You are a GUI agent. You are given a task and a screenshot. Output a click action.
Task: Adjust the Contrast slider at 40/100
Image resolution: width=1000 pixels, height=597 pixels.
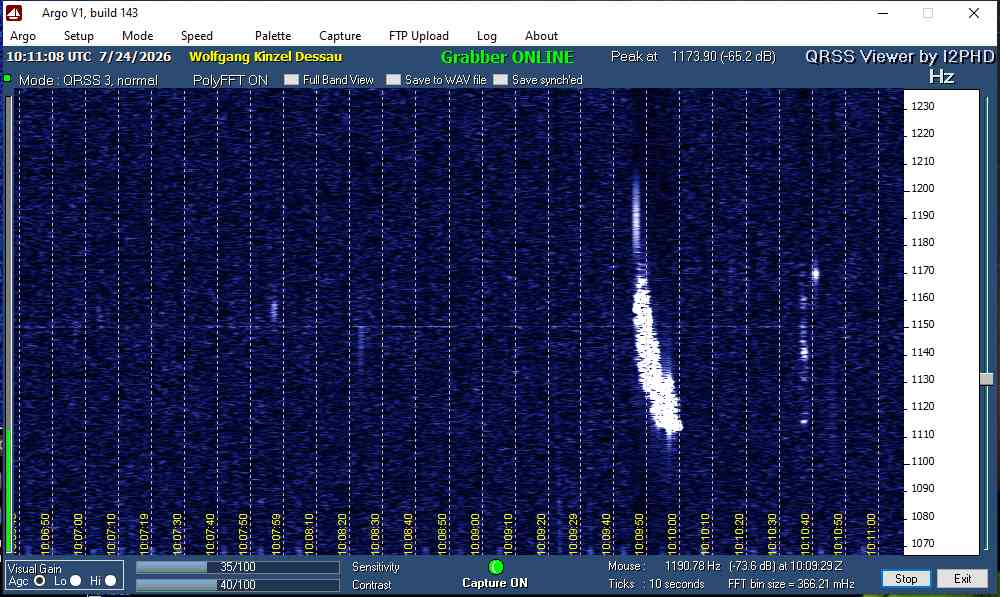click(x=237, y=584)
